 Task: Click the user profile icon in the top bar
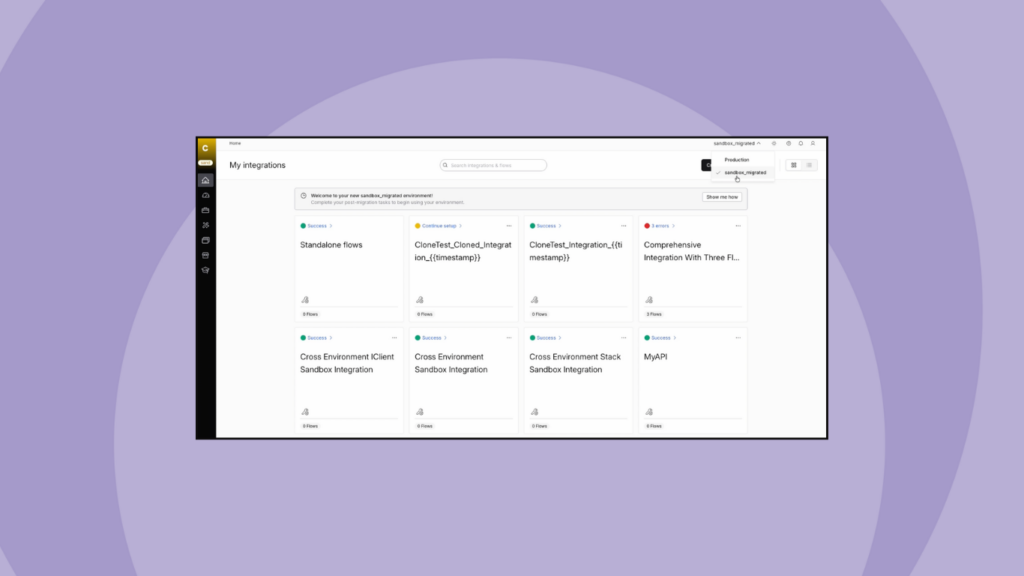pyautogui.click(x=813, y=143)
